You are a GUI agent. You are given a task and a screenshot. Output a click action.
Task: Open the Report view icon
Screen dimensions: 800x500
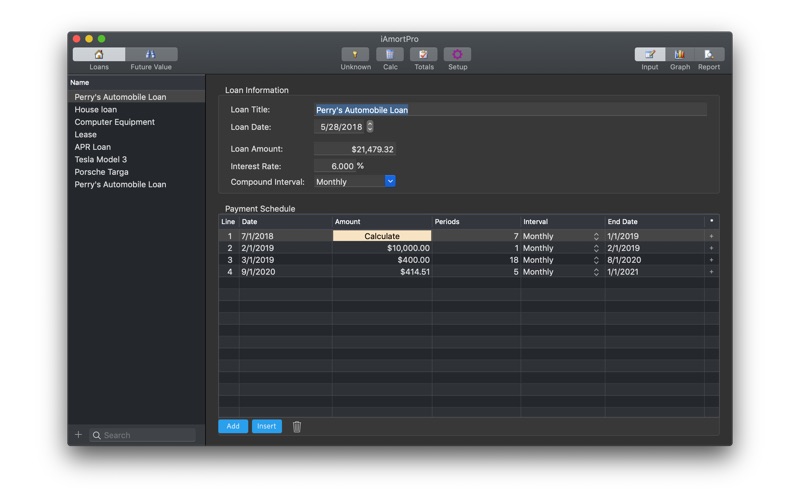pos(709,54)
